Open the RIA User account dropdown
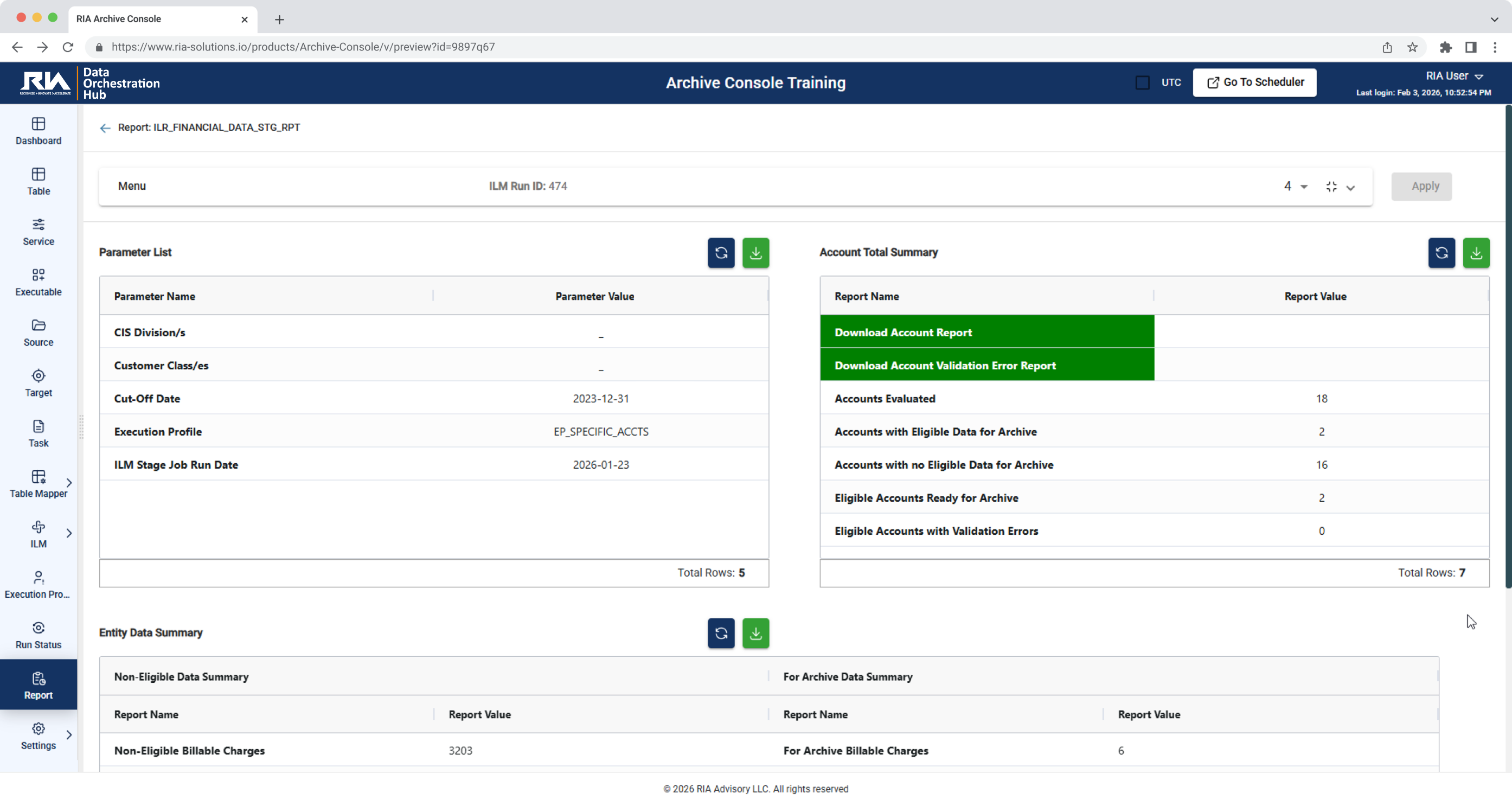1512x806 pixels. (x=1454, y=76)
